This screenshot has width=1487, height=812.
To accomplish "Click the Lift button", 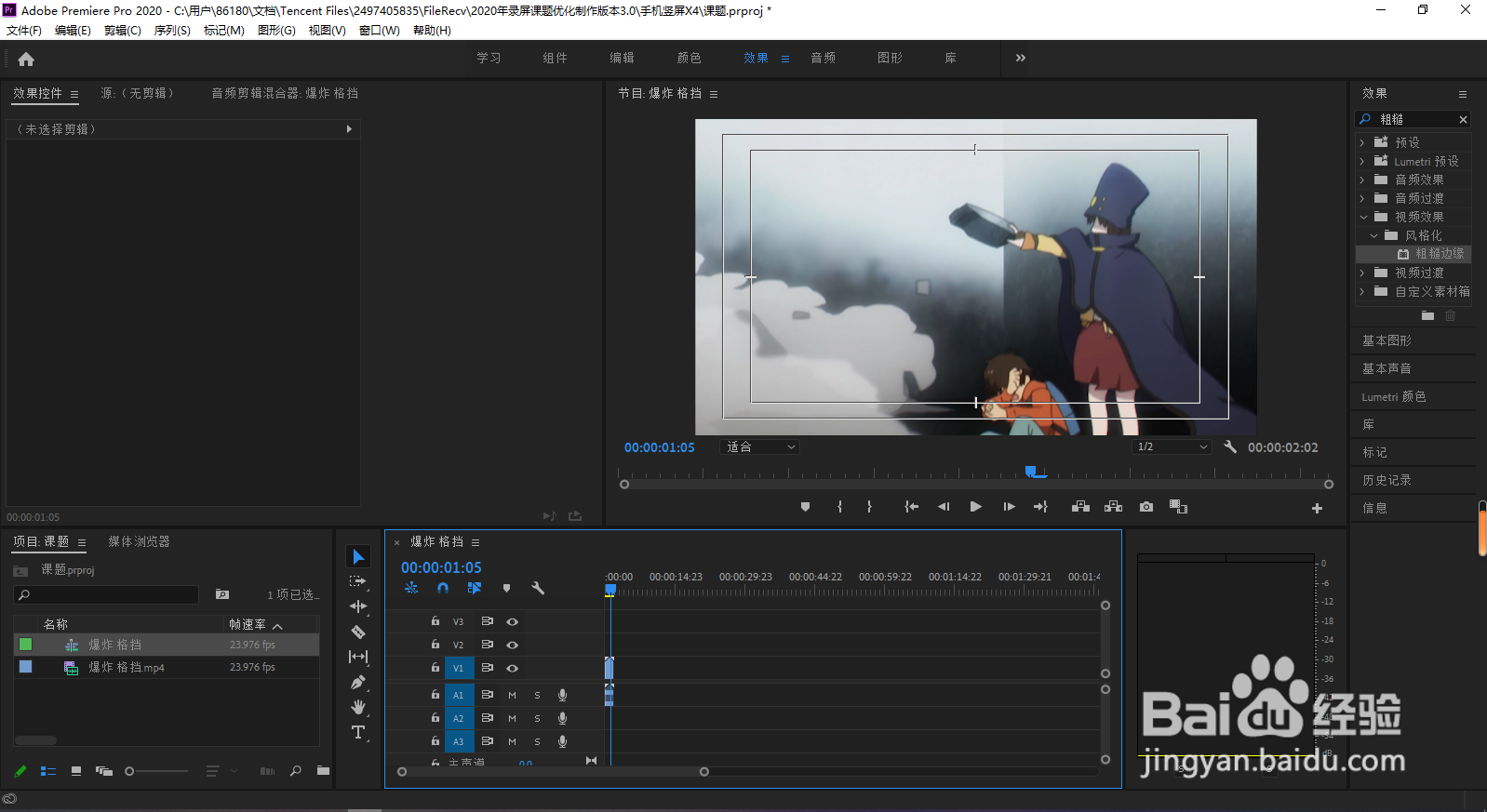I will 1080,507.
